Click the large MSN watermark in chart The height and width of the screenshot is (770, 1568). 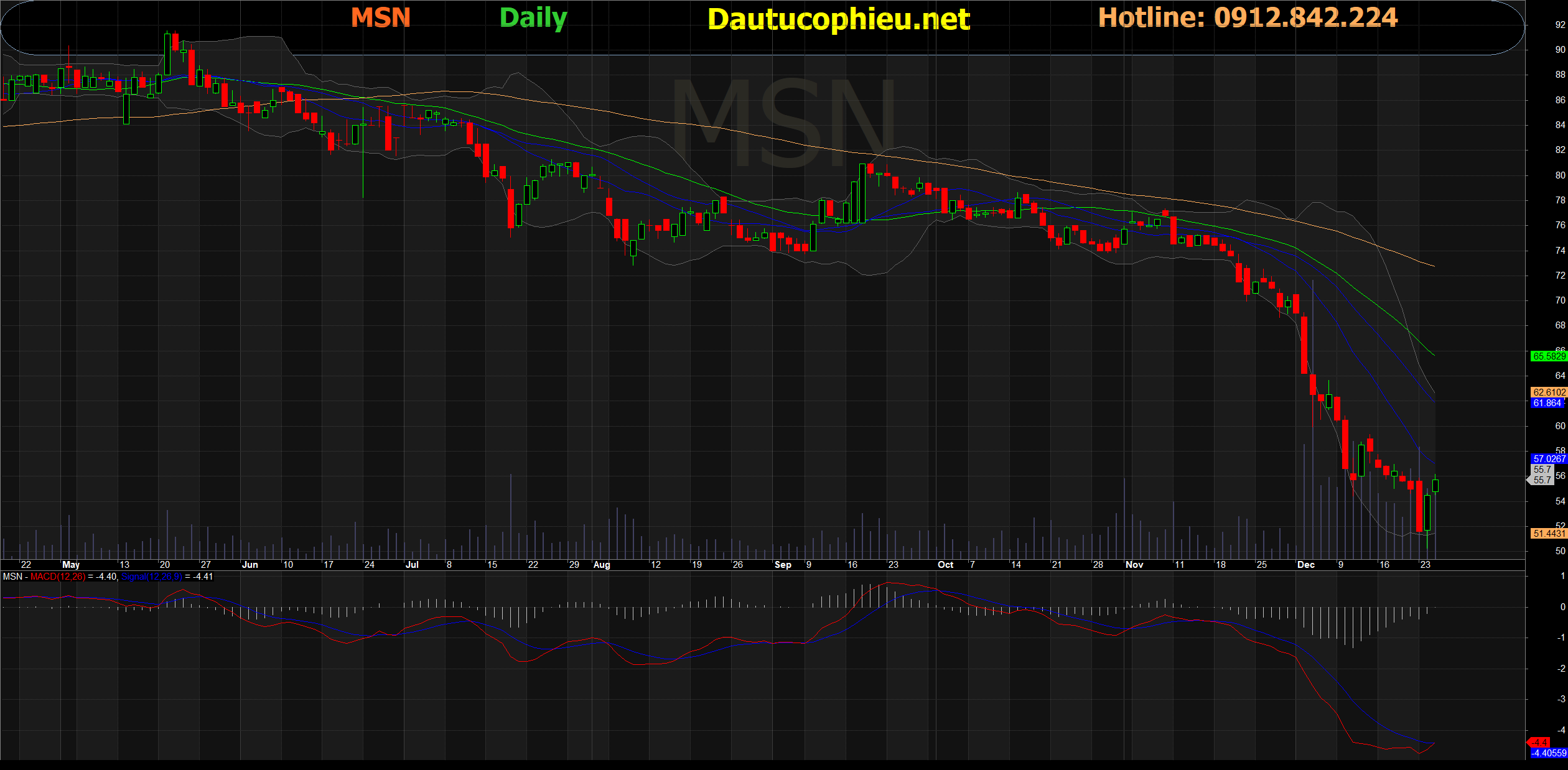pos(784,123)
